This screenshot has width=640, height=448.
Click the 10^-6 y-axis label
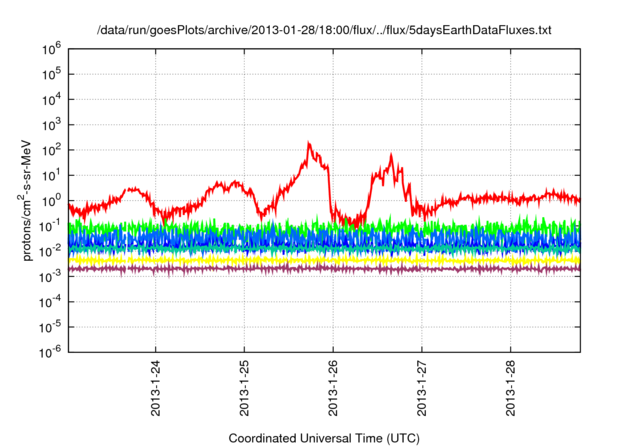pos(50,353)
